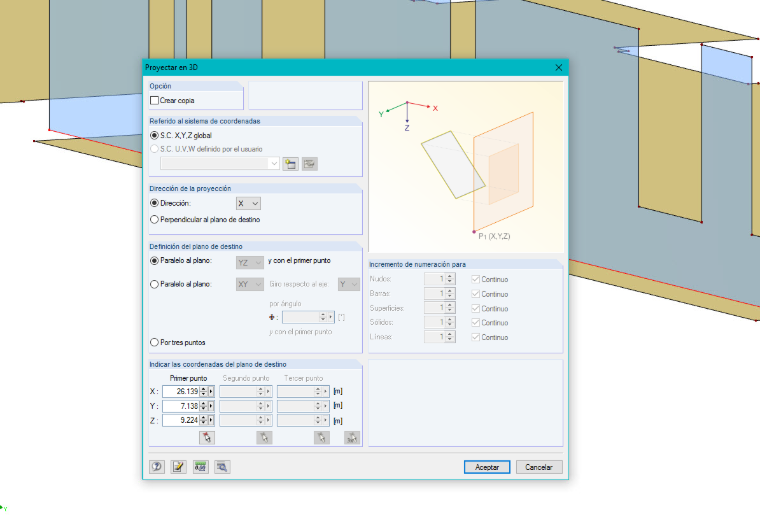Edit user coordinate system icon

coord(310,164)
